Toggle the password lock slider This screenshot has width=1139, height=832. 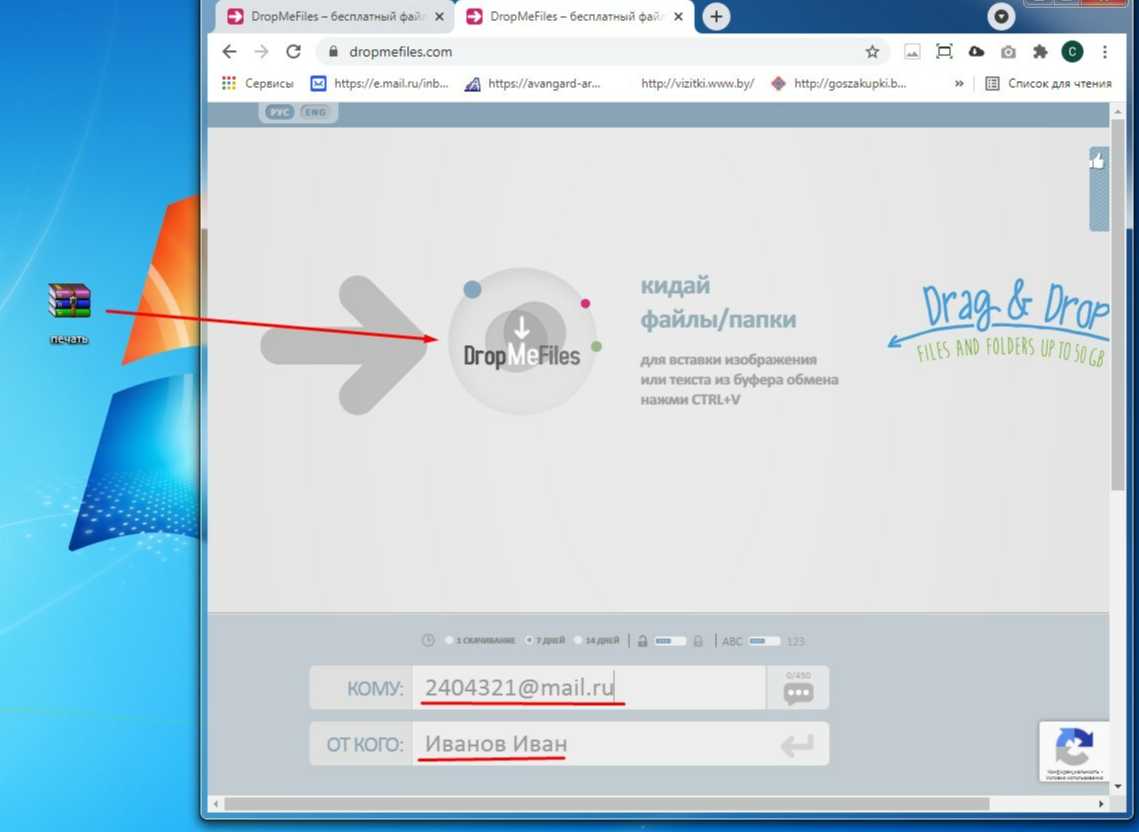pyautogui.click(x=669, y=641)
